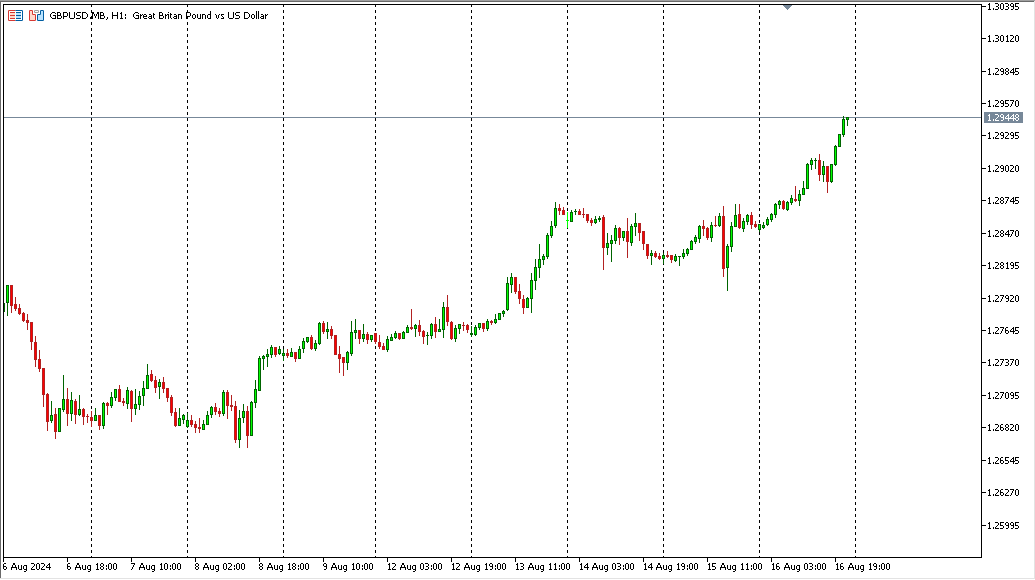The height and width of the screenshot is (580, 1035).
Task: Click the 1.26820 price axis label
Action: (x=1003, y=428)
